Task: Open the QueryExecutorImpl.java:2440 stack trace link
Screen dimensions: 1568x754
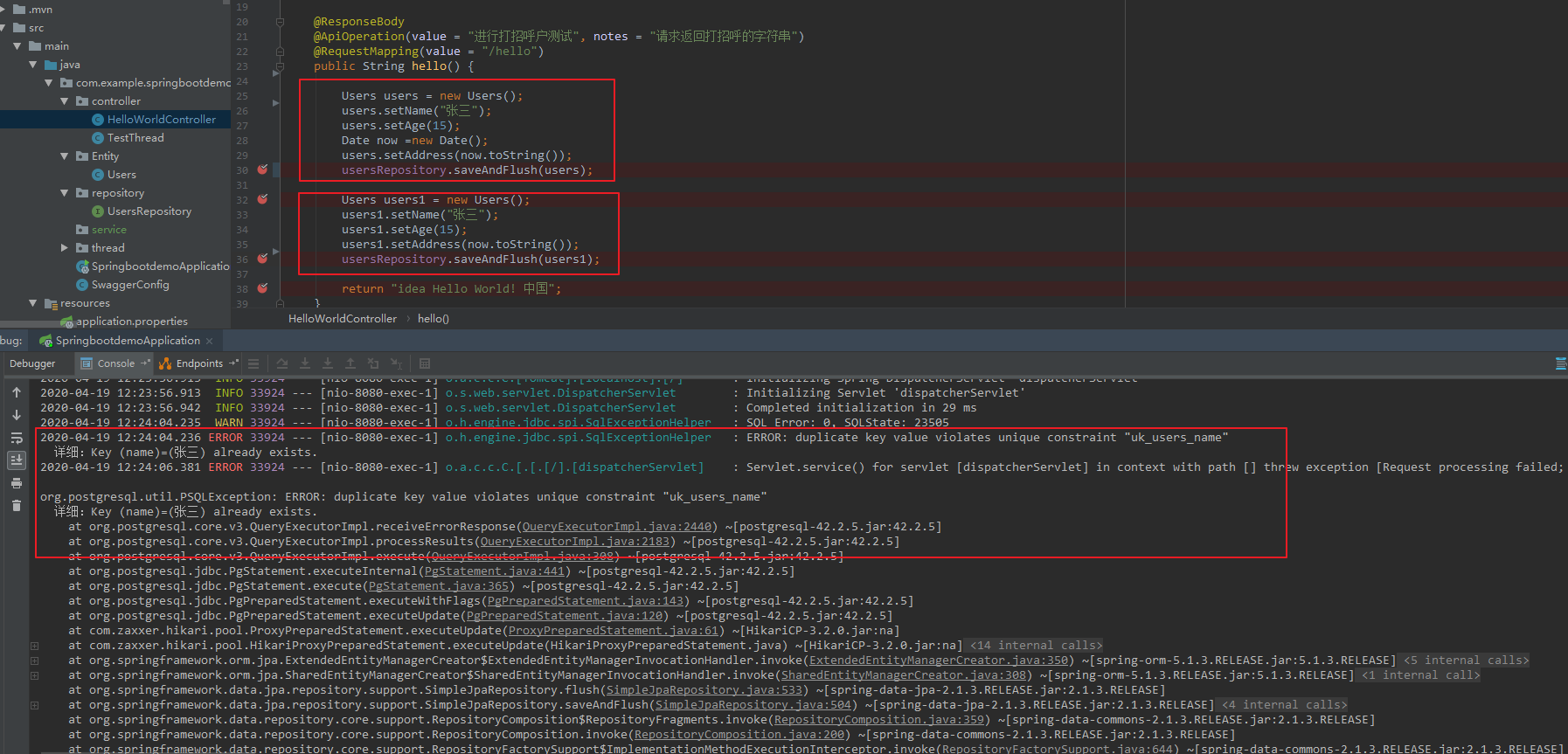Action: [x=617, y=527]
